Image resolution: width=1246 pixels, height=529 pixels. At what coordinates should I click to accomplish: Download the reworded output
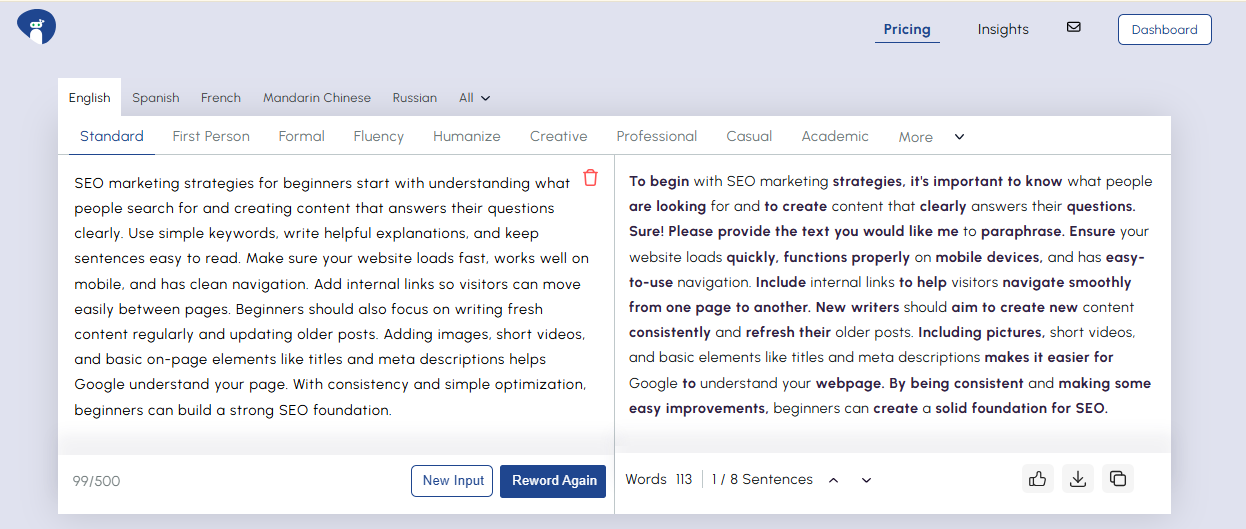1077,479
